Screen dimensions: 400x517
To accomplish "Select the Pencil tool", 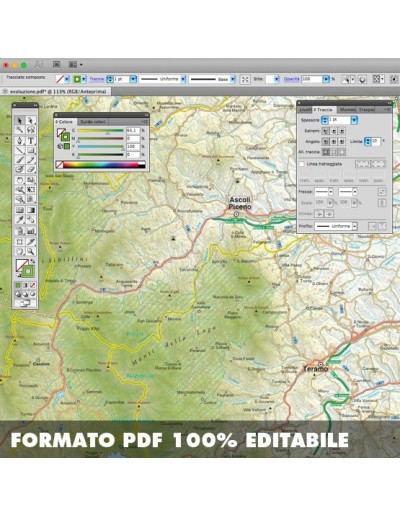I will (31, 160).
